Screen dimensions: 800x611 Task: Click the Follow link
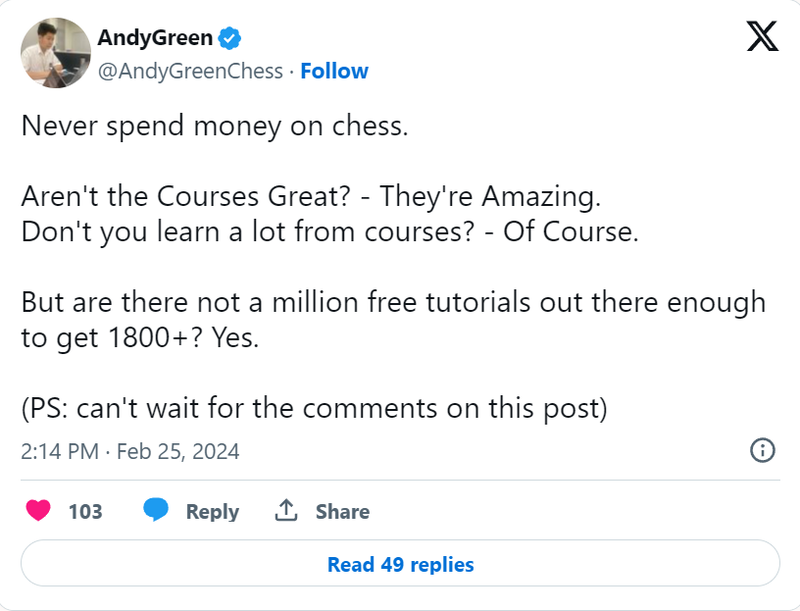[334, 71]
